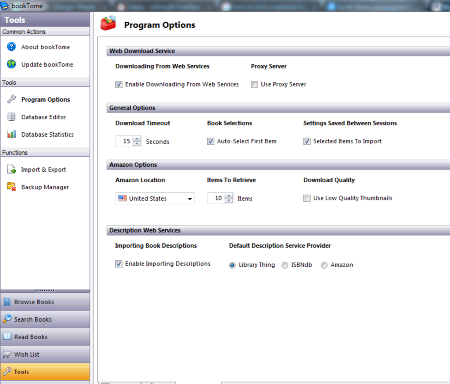Open Database Statistics chart icon

pos(11,134)
